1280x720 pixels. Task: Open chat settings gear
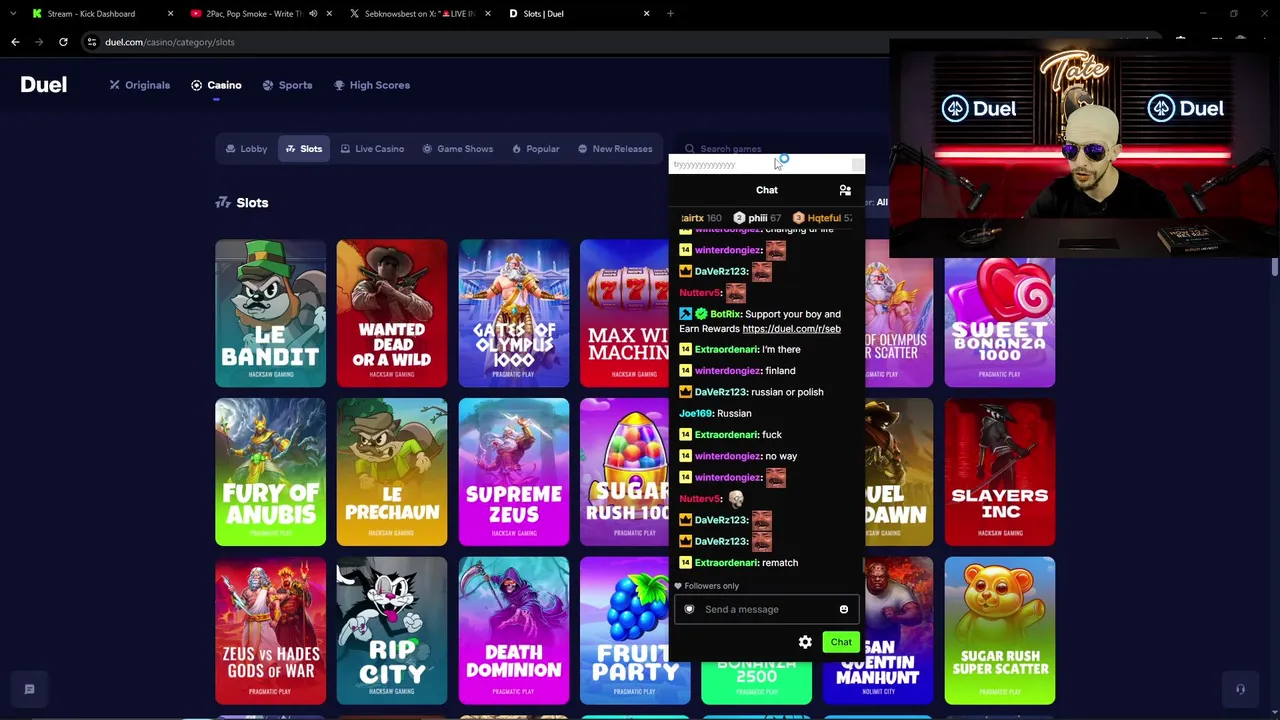[805, 642]
